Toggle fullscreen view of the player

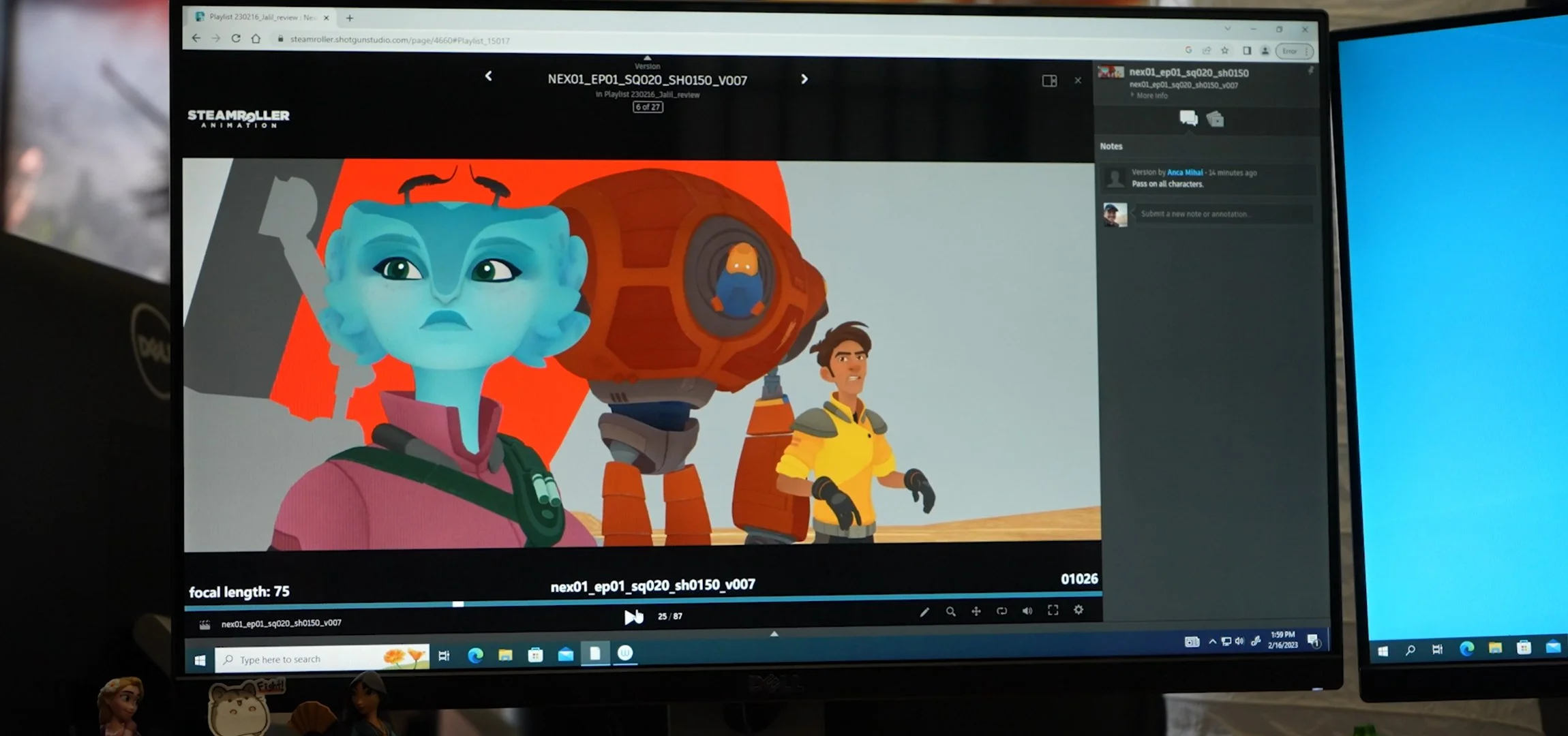(x=1053, y=610)
